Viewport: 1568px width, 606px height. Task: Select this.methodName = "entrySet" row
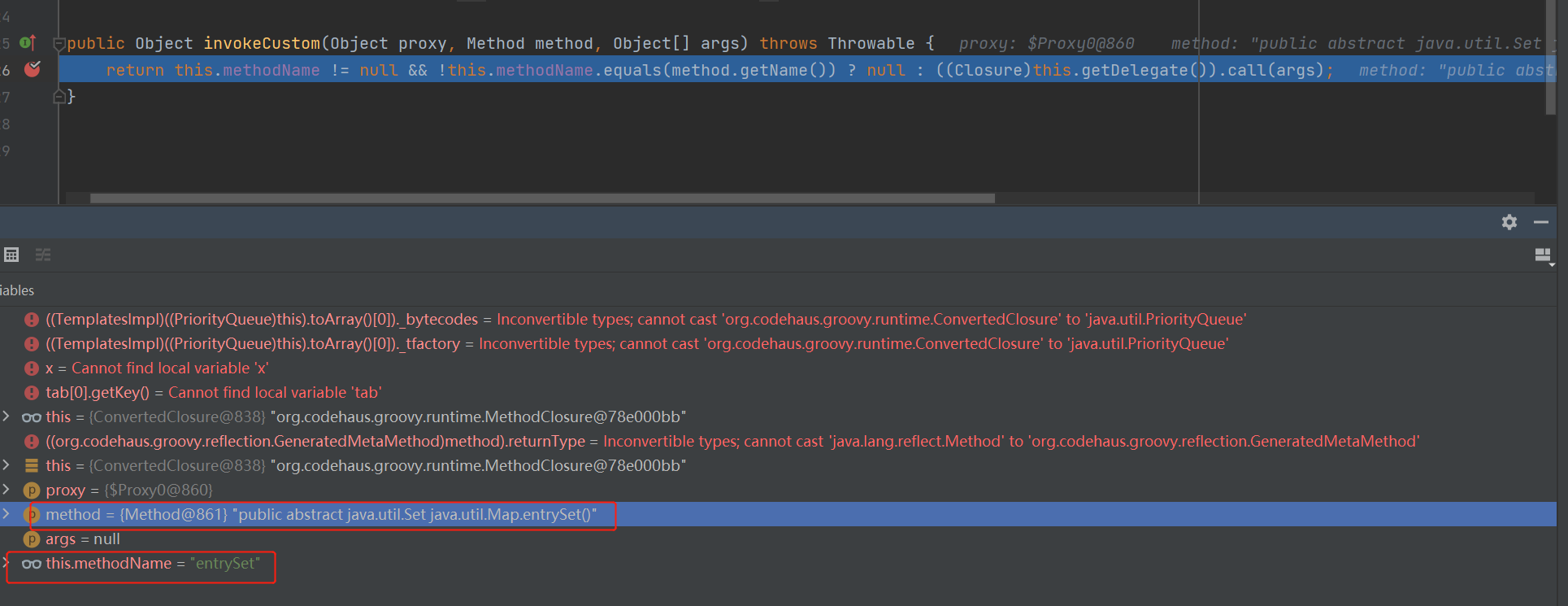pos(778,564)
